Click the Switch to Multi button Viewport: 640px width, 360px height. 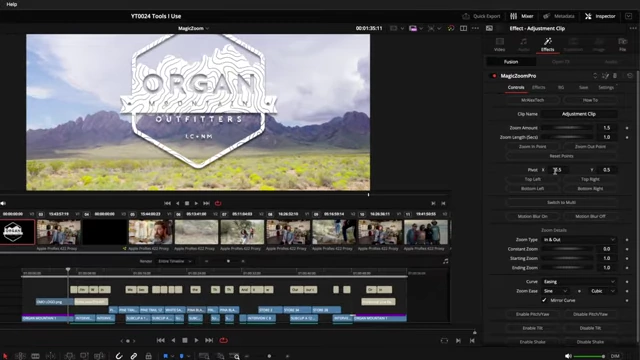coord(561,202)
